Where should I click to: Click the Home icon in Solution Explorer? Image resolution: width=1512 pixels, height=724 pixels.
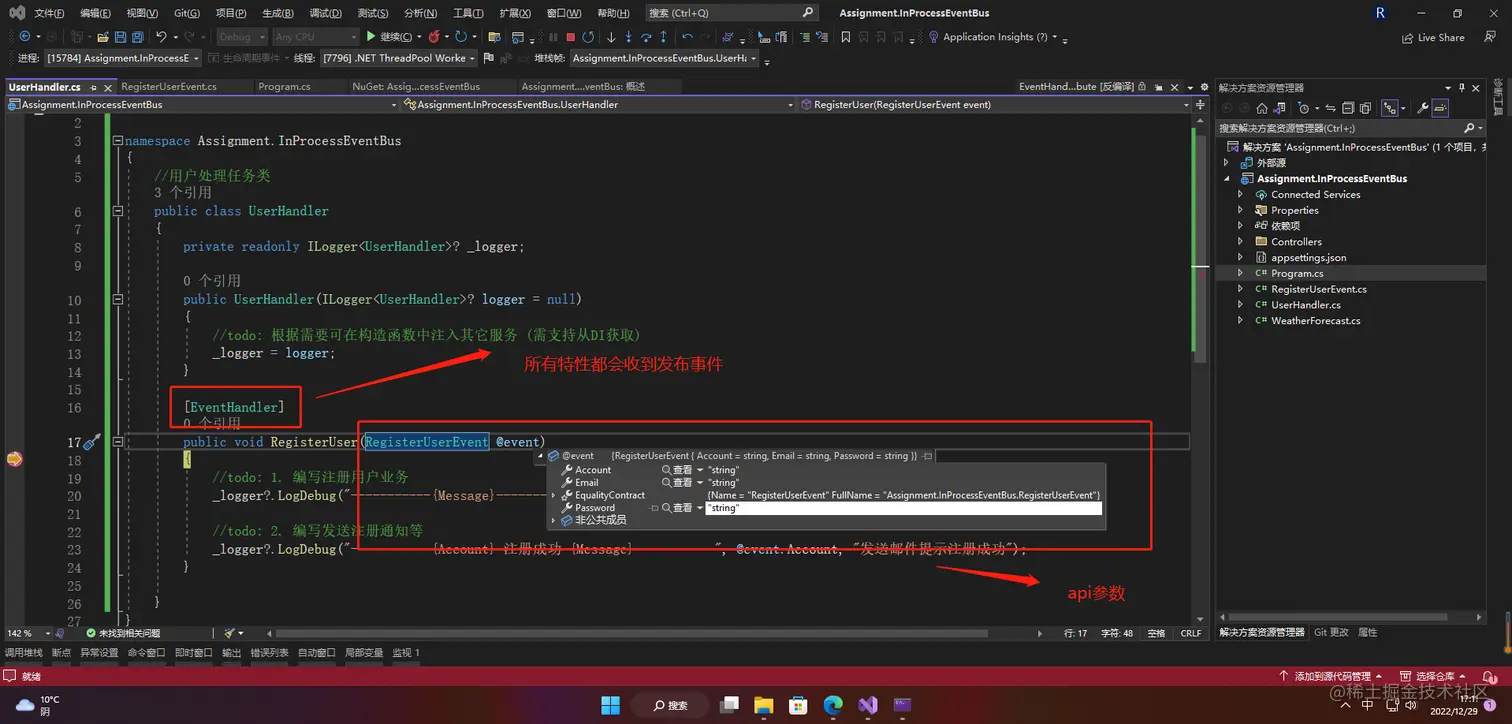[1262, 108]
